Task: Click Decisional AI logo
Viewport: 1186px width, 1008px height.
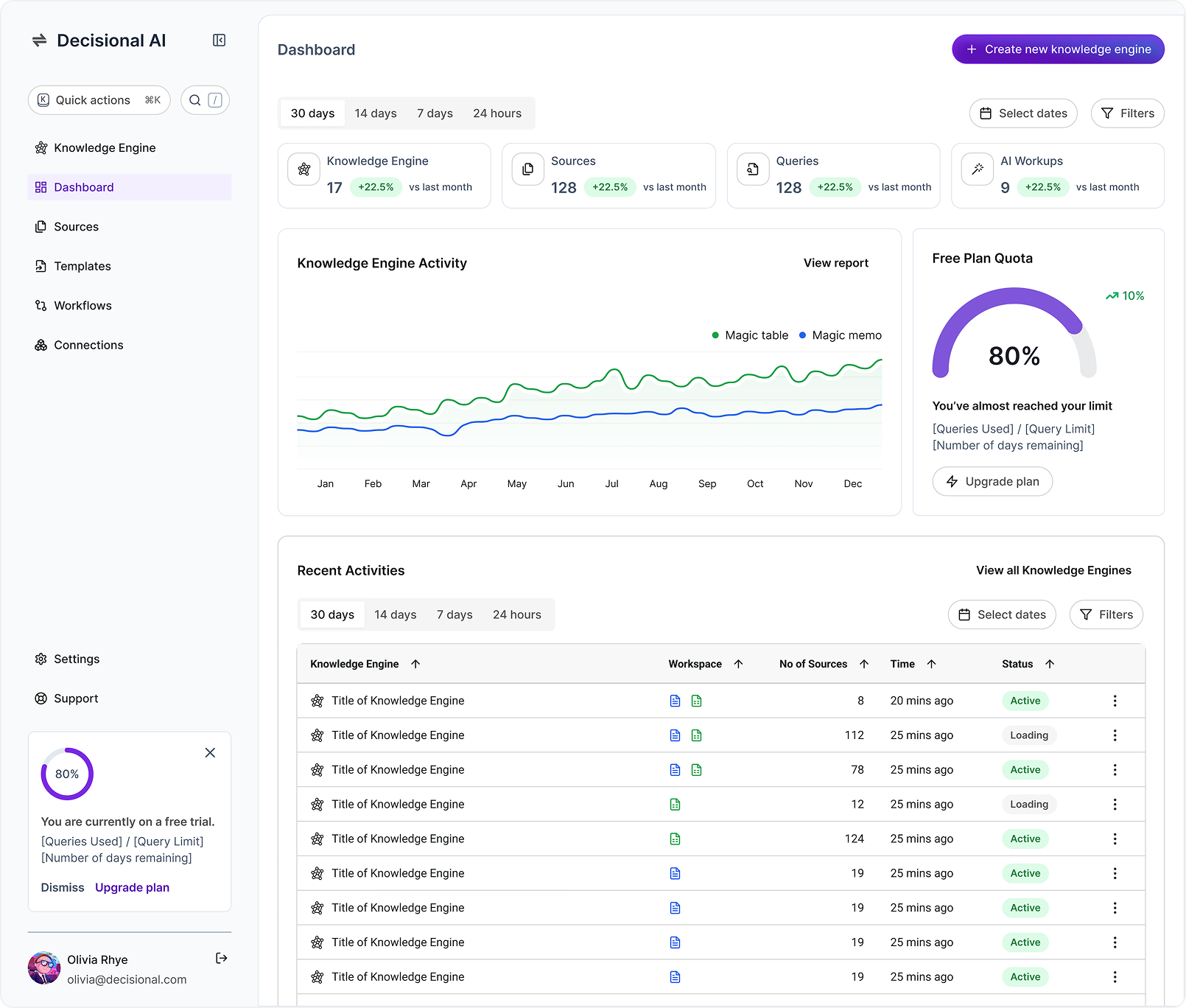Action: 99,41
